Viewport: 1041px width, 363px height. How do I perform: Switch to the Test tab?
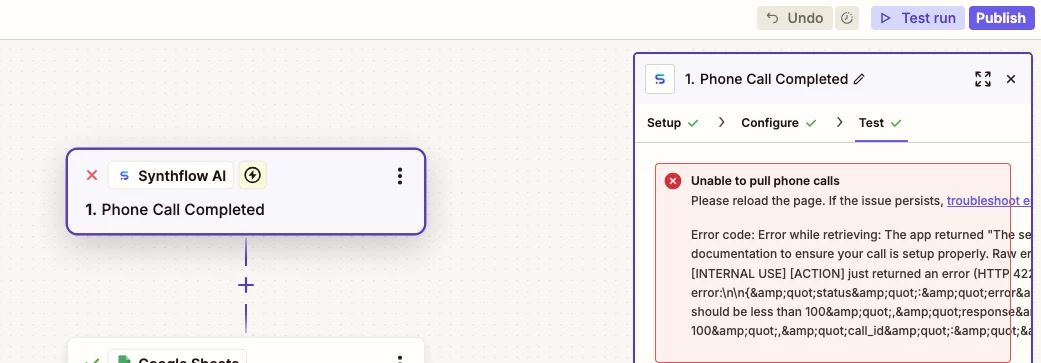coord(880,123)
